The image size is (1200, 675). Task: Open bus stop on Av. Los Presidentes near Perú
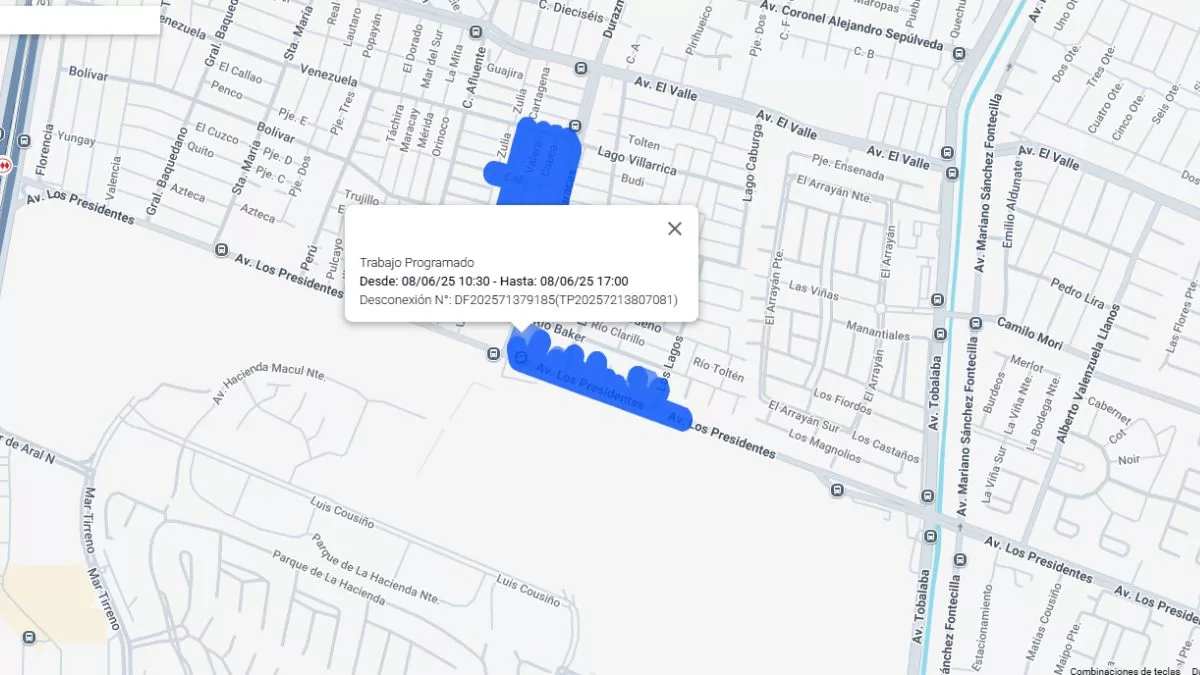click(x=221, y=249)
